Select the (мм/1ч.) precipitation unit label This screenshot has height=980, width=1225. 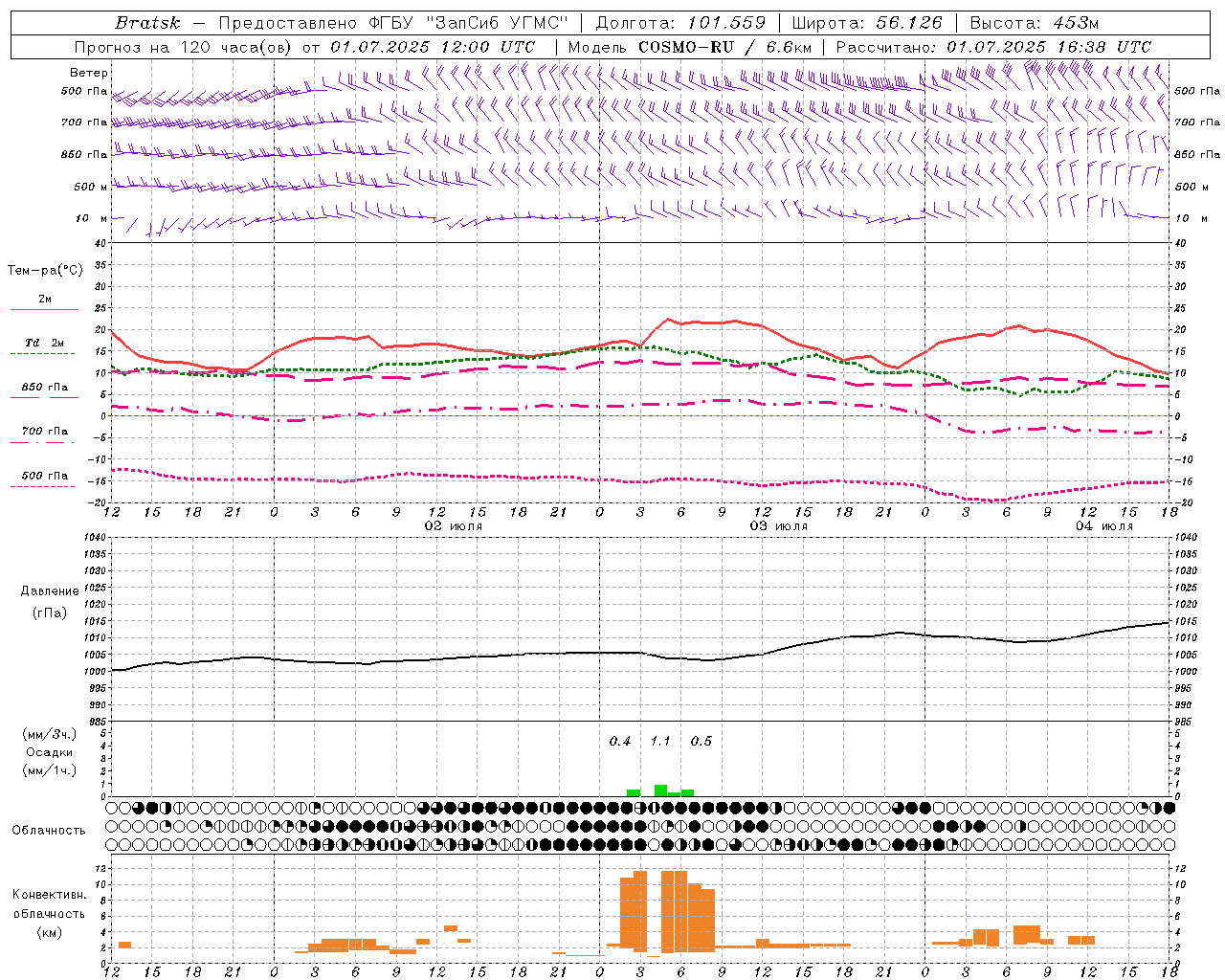[x=49, y=771]
